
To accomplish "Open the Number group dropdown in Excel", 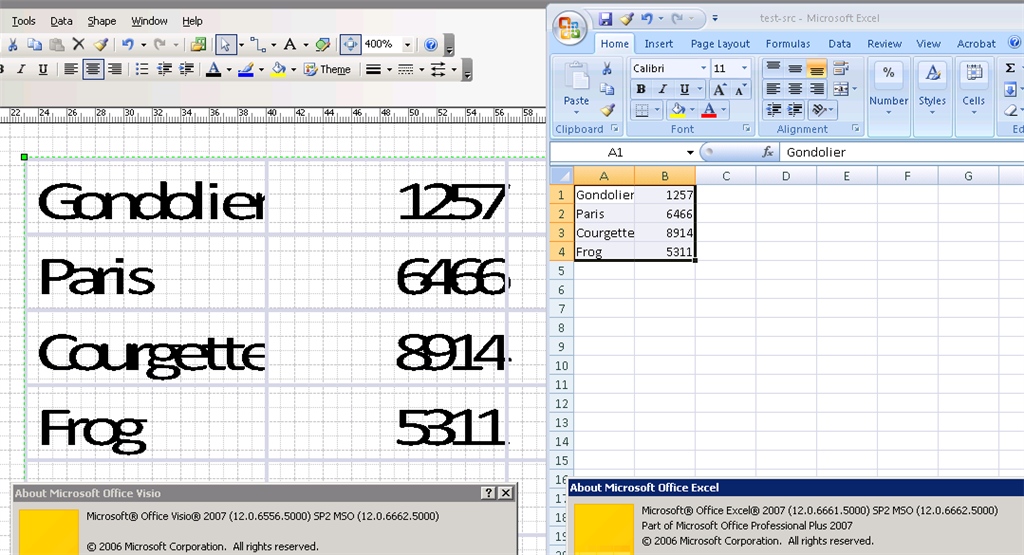I will click(888, 98).
